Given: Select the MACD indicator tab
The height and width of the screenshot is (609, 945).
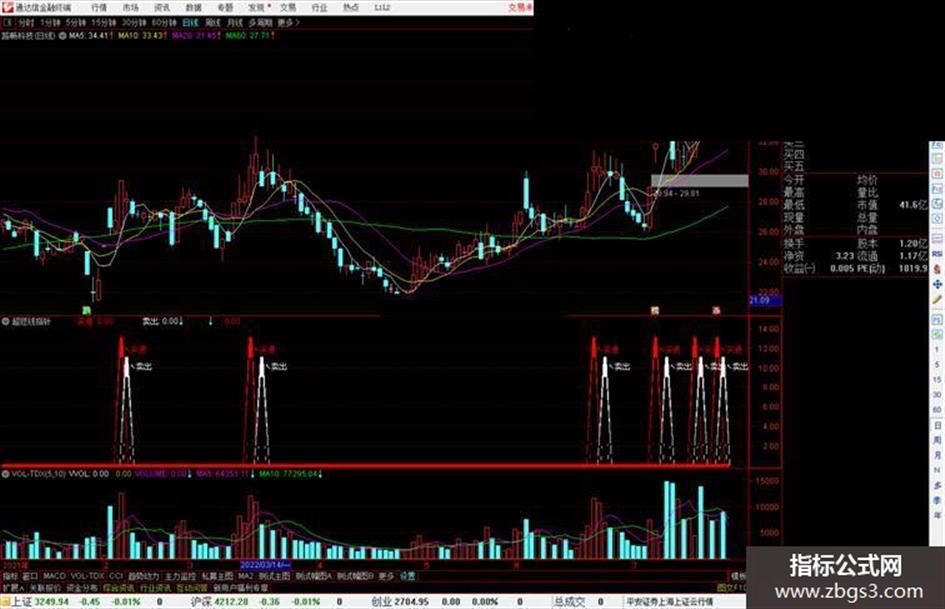Looking at the screenshot, I should (x=54, y=576).
